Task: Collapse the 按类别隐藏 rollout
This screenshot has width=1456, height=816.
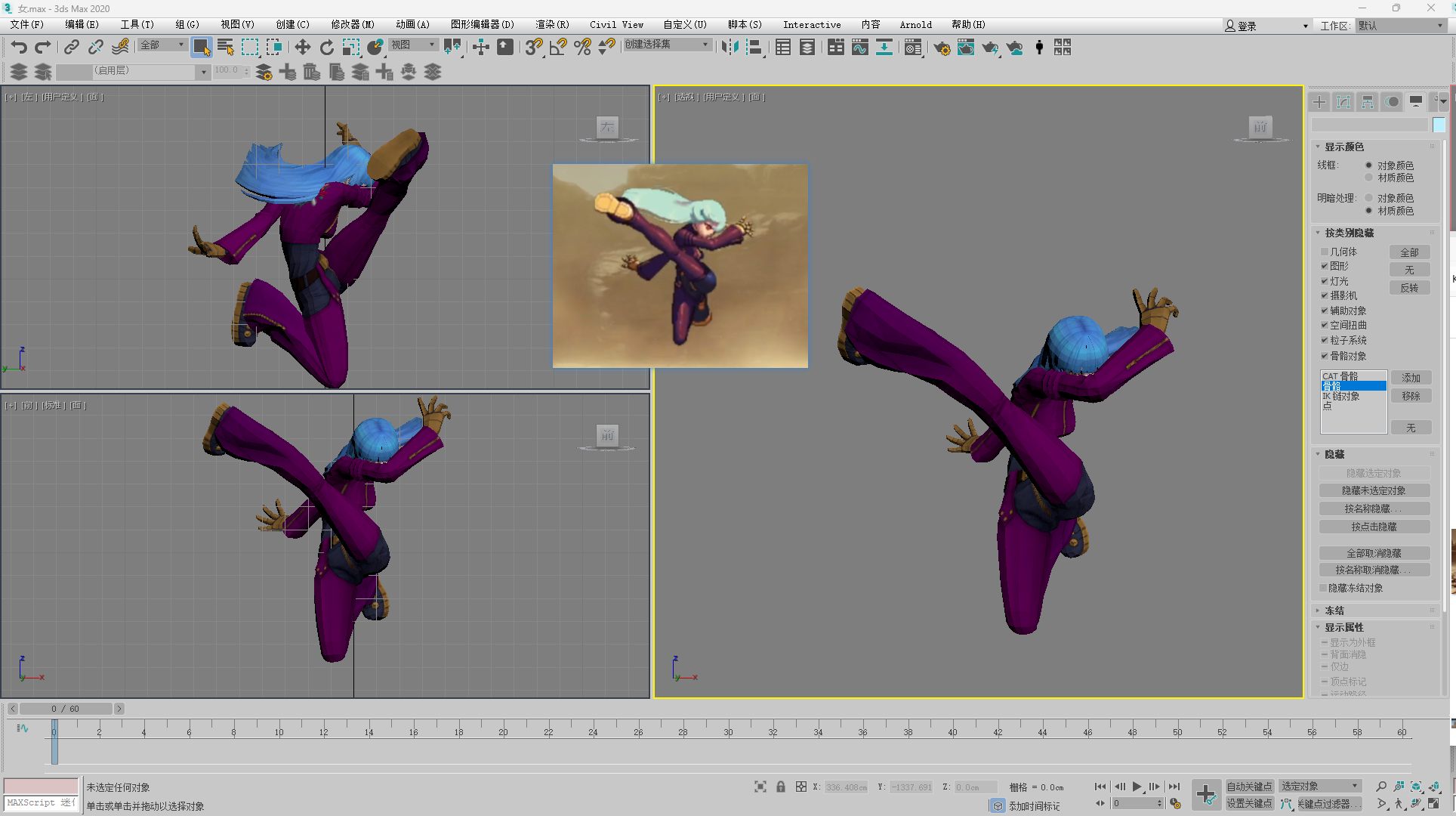Action: (1318, 233)
